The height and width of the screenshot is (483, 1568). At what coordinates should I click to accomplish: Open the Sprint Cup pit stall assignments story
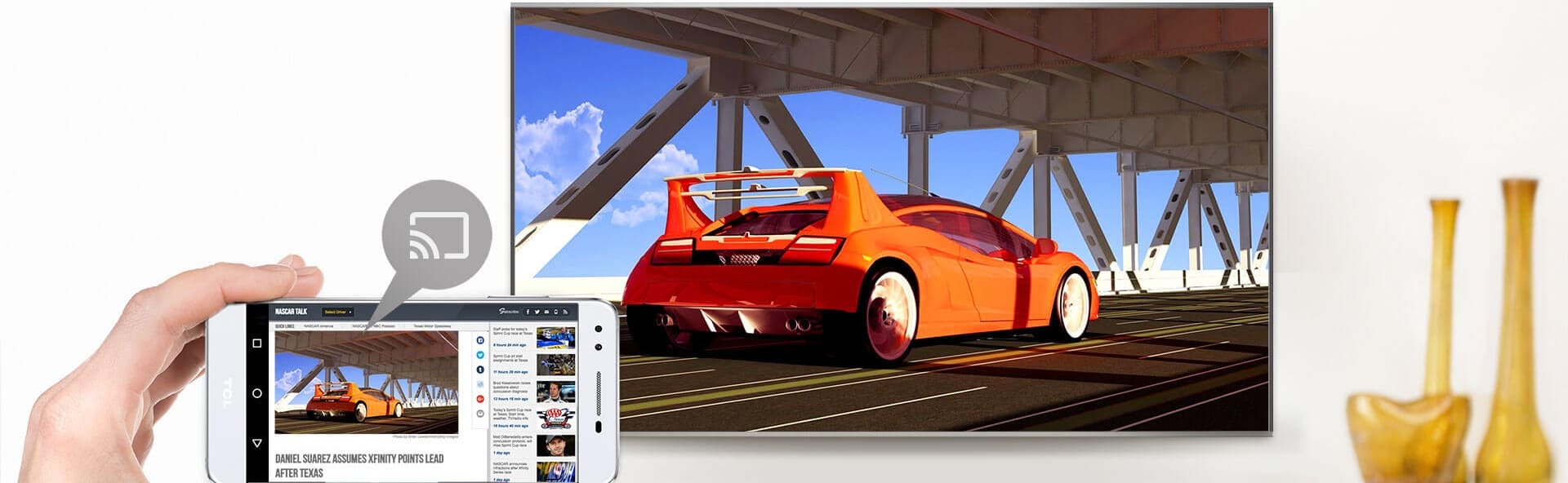(512, 358)
